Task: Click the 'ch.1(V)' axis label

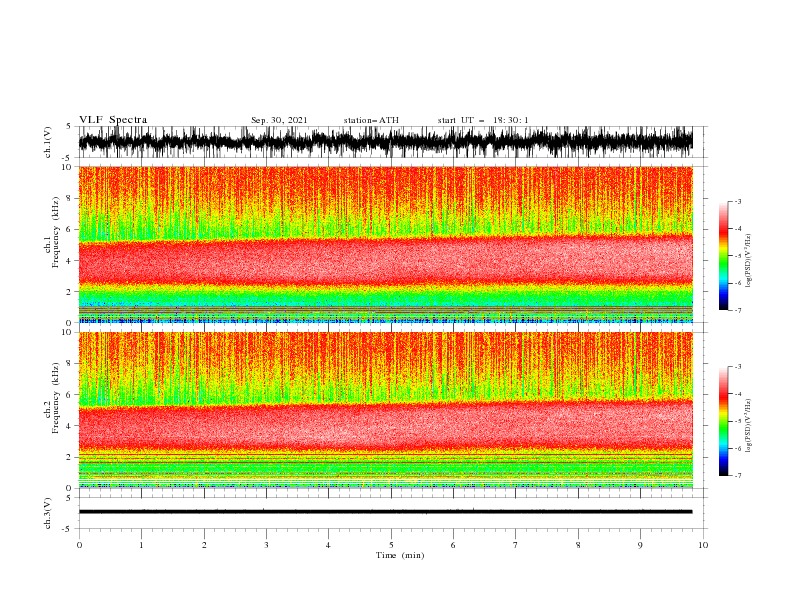Action: pyautogui.click(x=48, y=142)
